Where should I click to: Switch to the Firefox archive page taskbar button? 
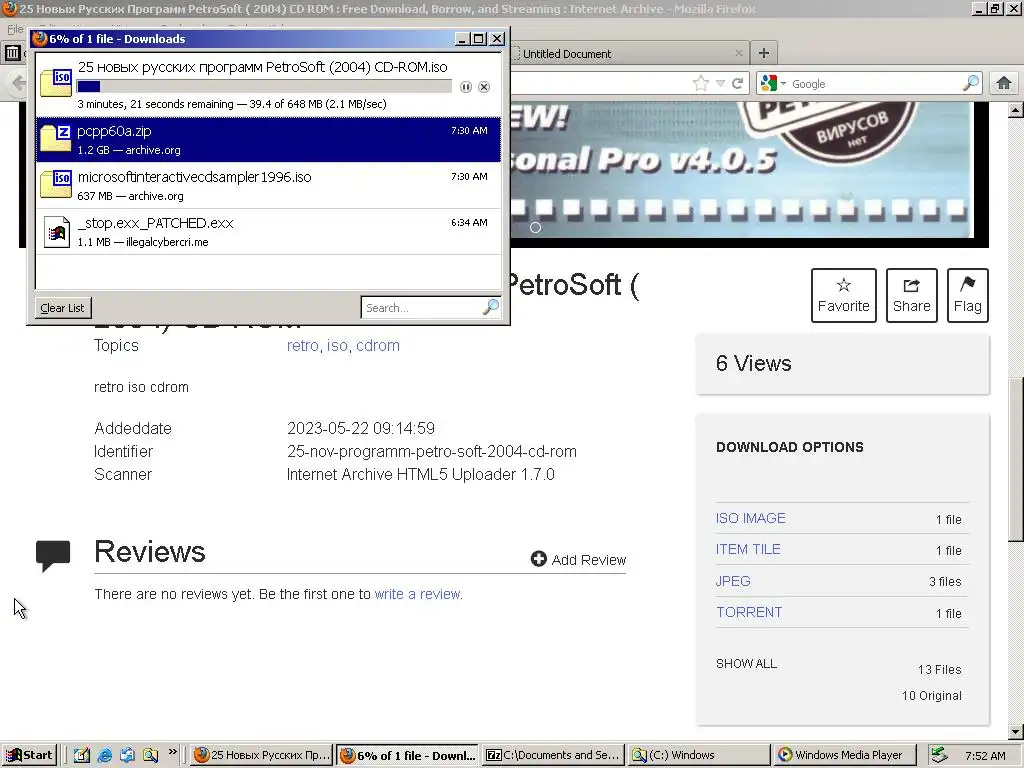(x=262, y=755)
